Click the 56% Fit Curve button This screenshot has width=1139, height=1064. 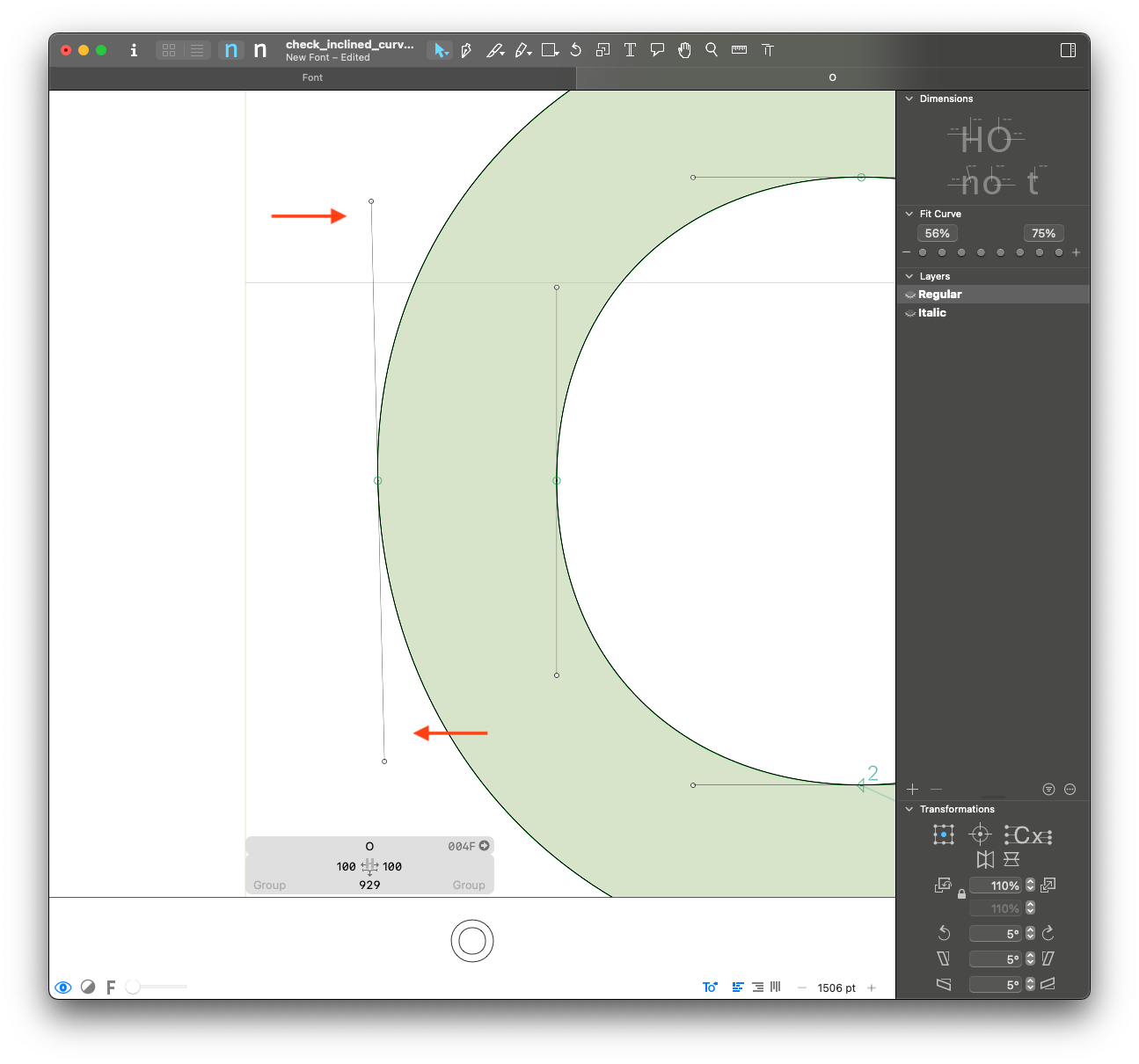[x=937, y=233]
